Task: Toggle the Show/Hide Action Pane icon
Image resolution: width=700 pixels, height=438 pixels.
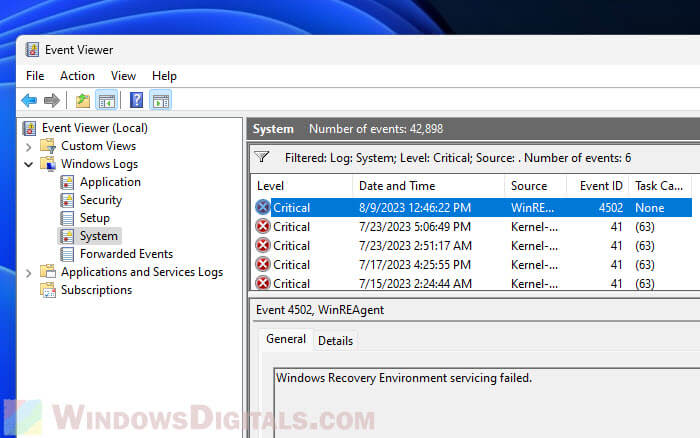Action: pos(161,100)
